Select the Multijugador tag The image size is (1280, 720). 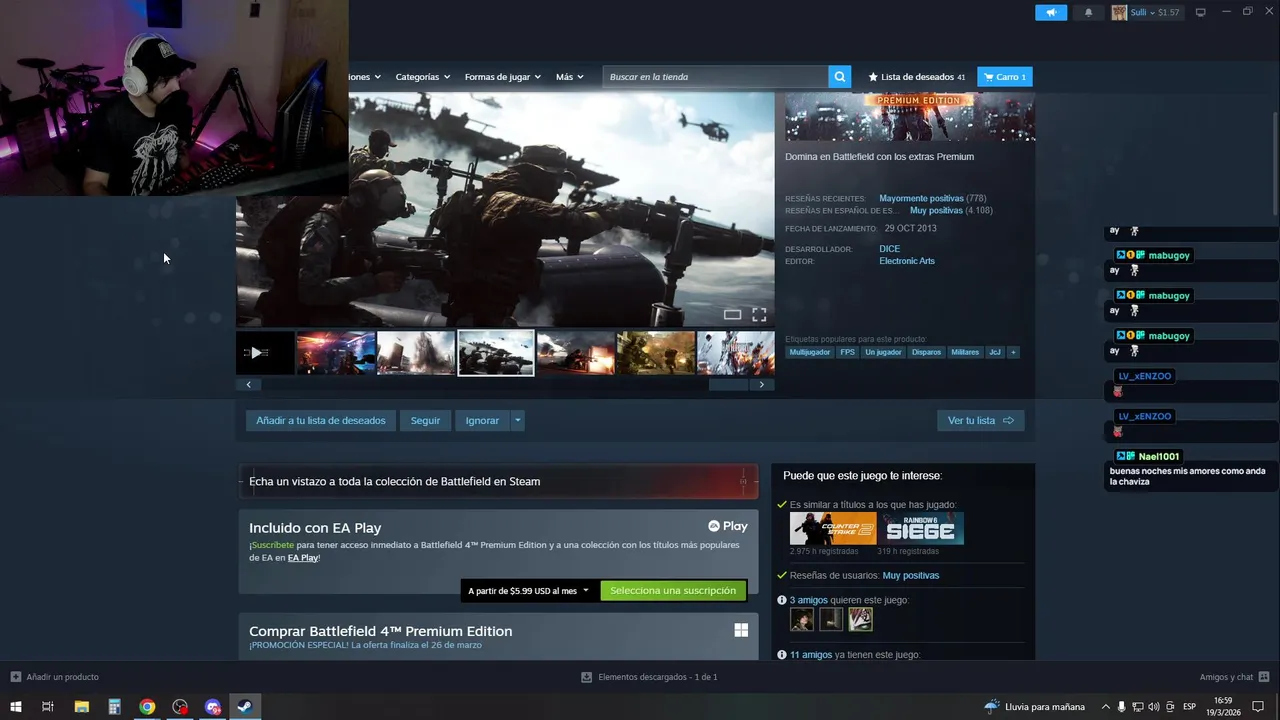[x=810, y=352]
